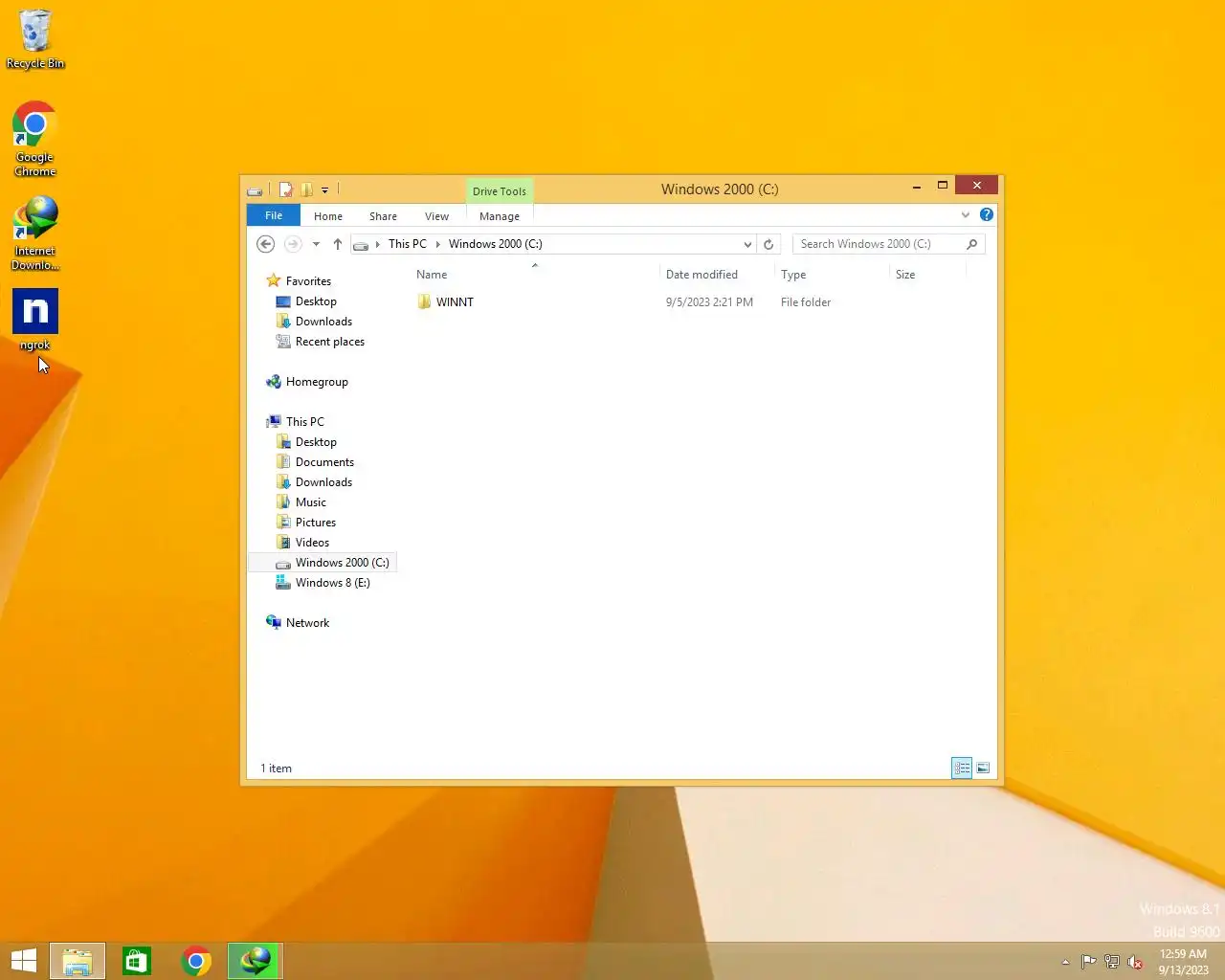Select Windows 8 (E:) in the navigation pane
The width and height of the screenshot is (1225, 980).
(x=332, y=583)
